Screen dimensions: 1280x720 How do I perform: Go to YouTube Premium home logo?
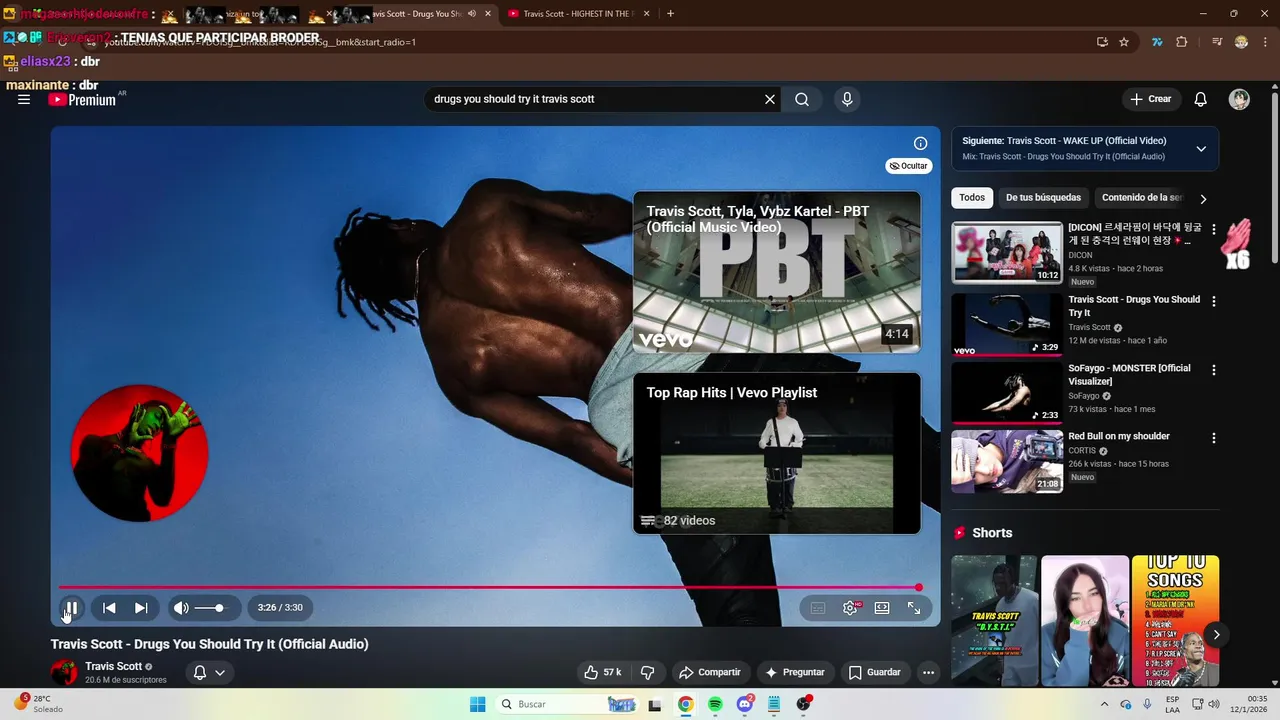click(x=82, y=100)
